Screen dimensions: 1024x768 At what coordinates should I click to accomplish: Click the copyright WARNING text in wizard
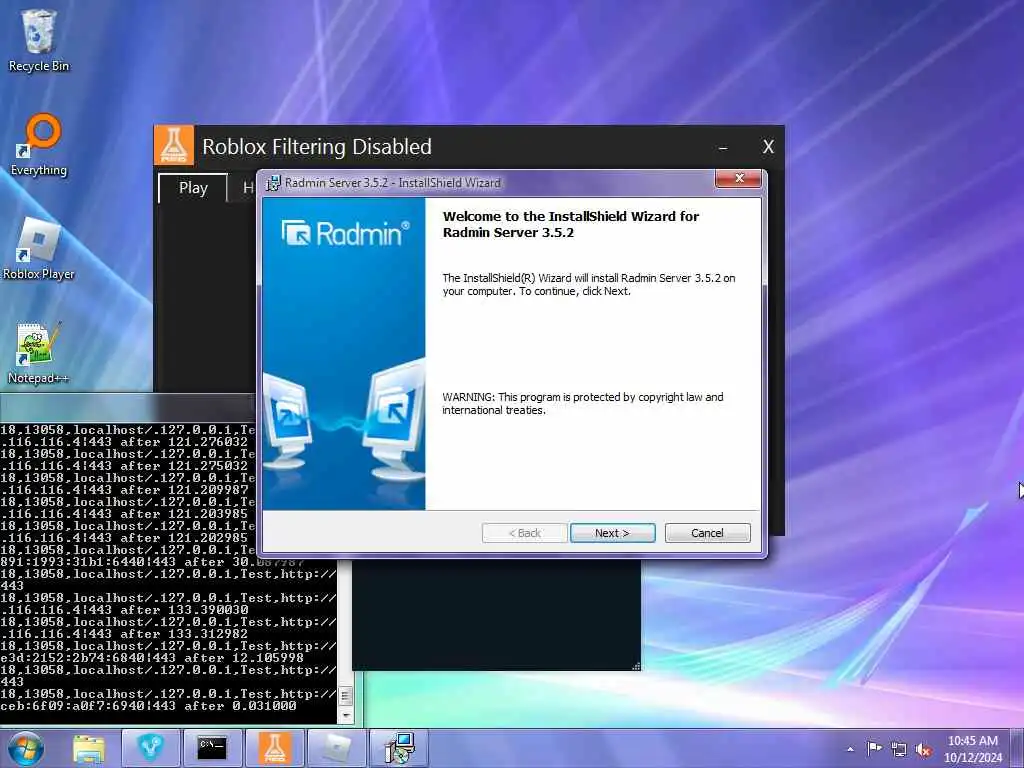[583, 404]
